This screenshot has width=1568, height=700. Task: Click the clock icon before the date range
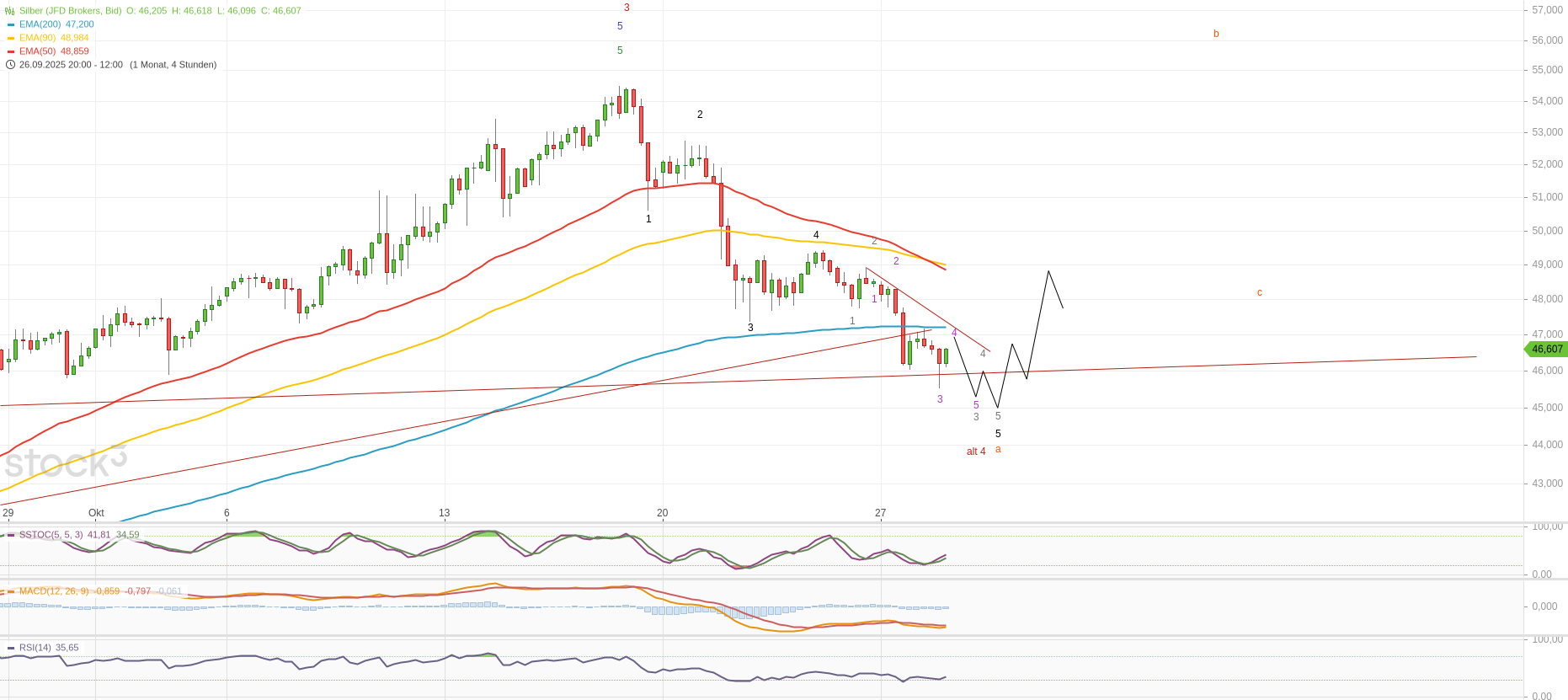(10, 65)
